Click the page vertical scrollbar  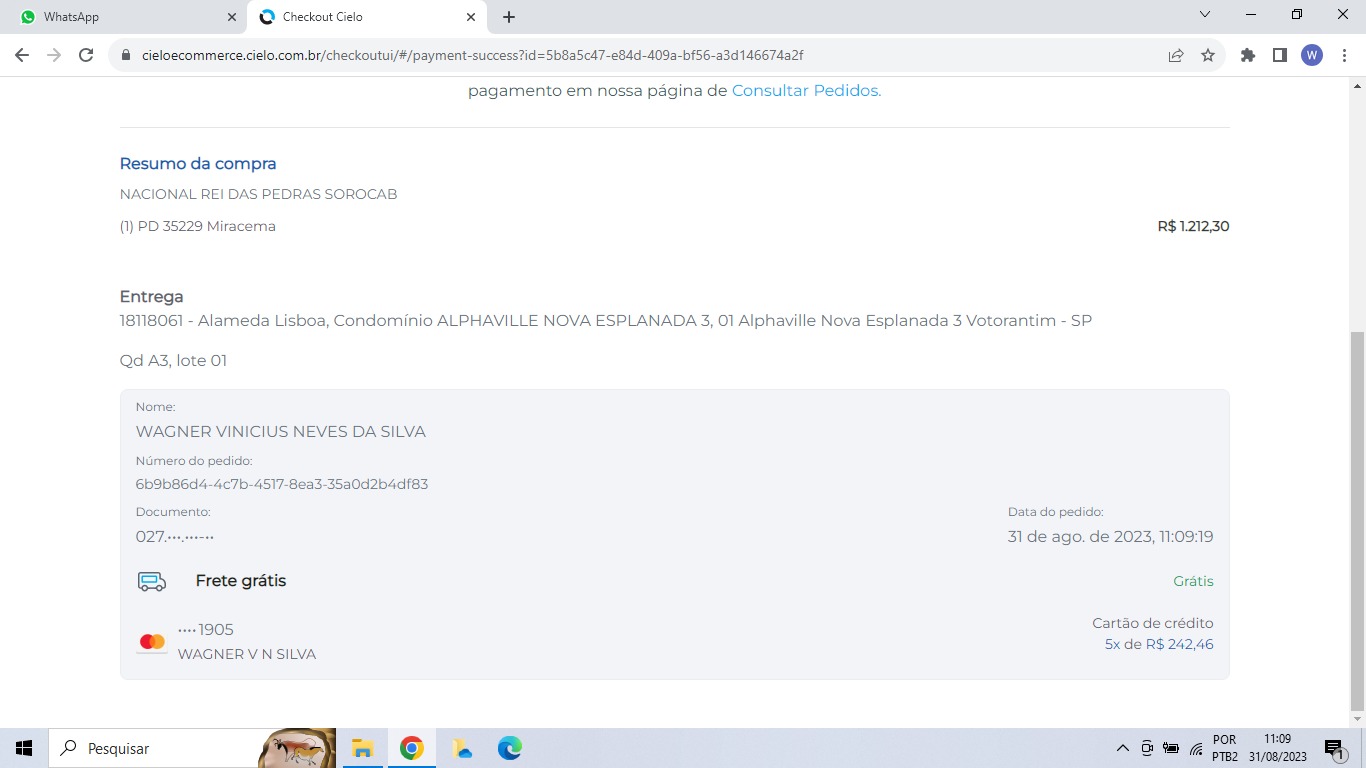click(x=1357, y=520)
